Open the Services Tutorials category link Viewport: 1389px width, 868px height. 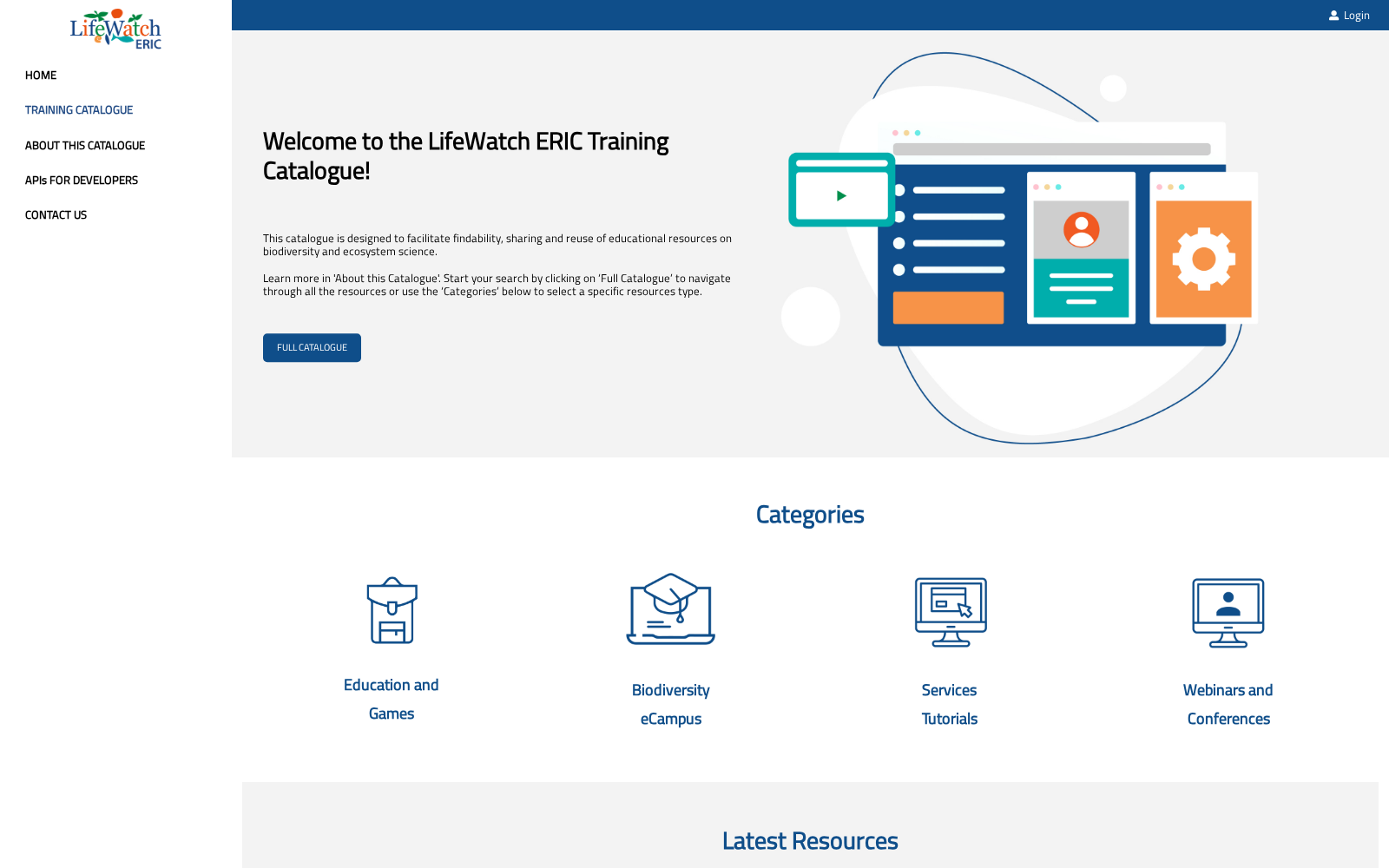(950, 704)
